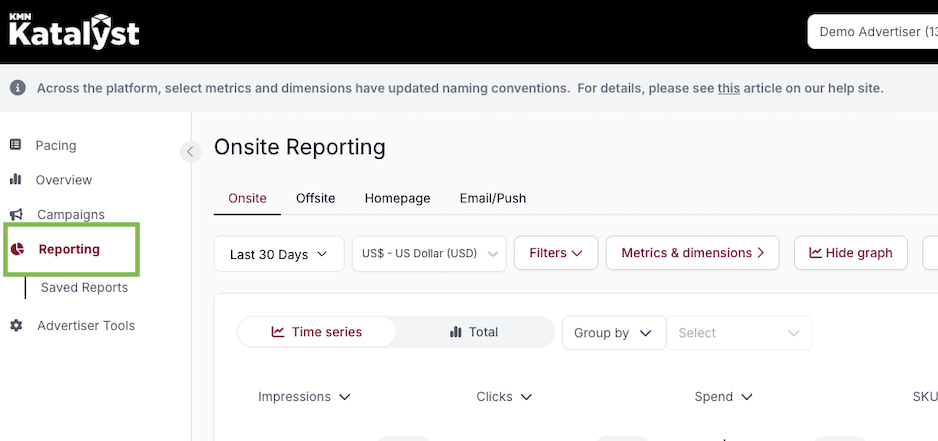The width and height of the screenshot is (938, 441).
Task: Open the US Dollar currency dropdown
Action: [429, 253]
